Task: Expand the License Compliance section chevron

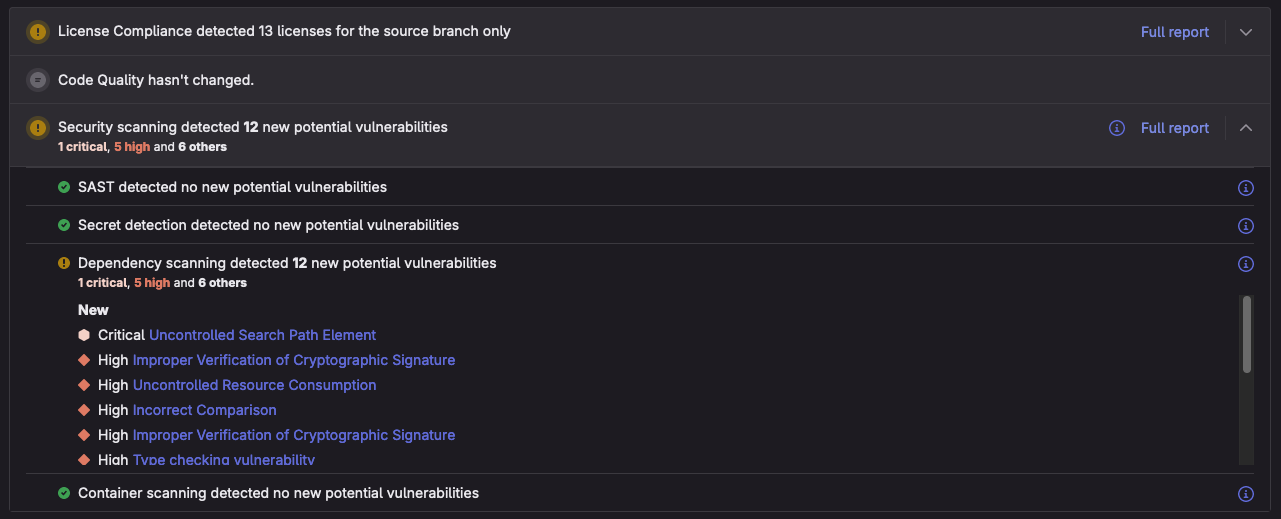Action: click(1246, 32)
